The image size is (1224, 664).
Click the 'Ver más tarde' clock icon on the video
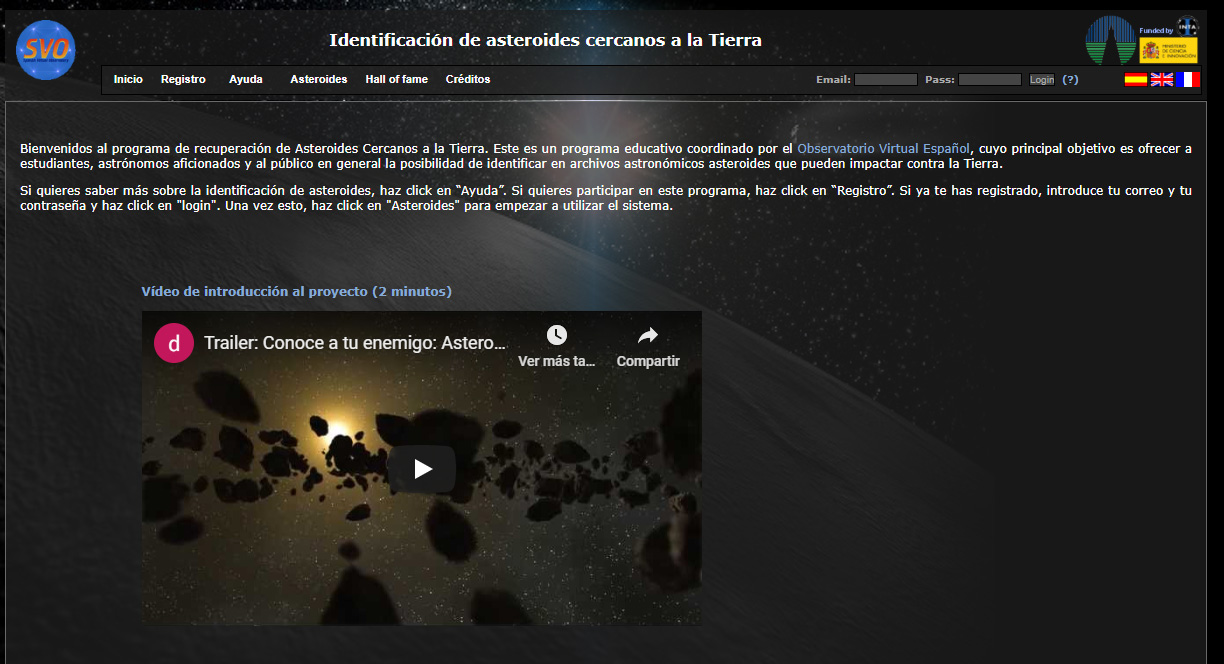pyautogui.click(x=556, y=336)
